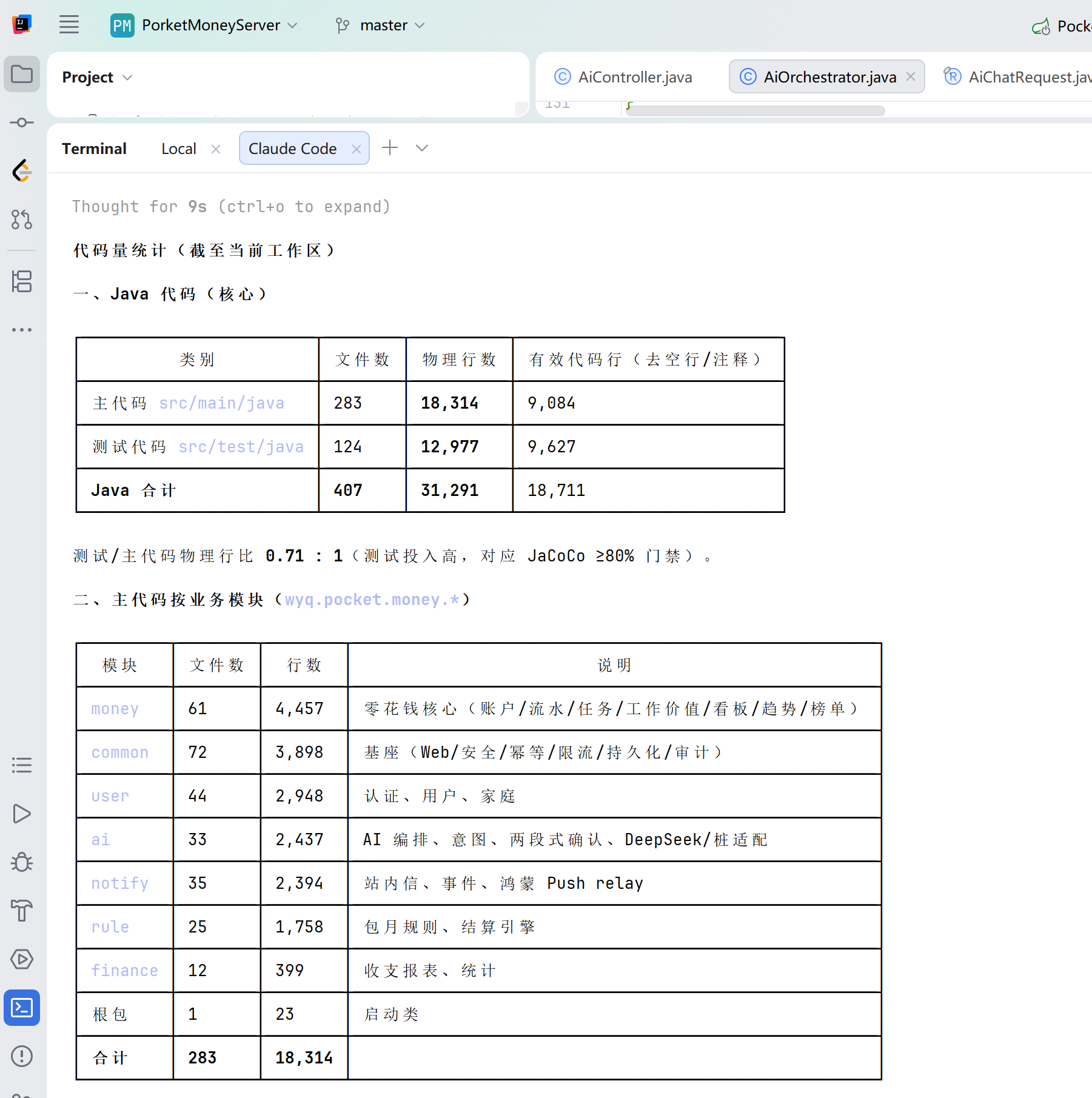Open the terminal tabs dropdown chevron
1092x1098 pixels.
pos(422,148)
